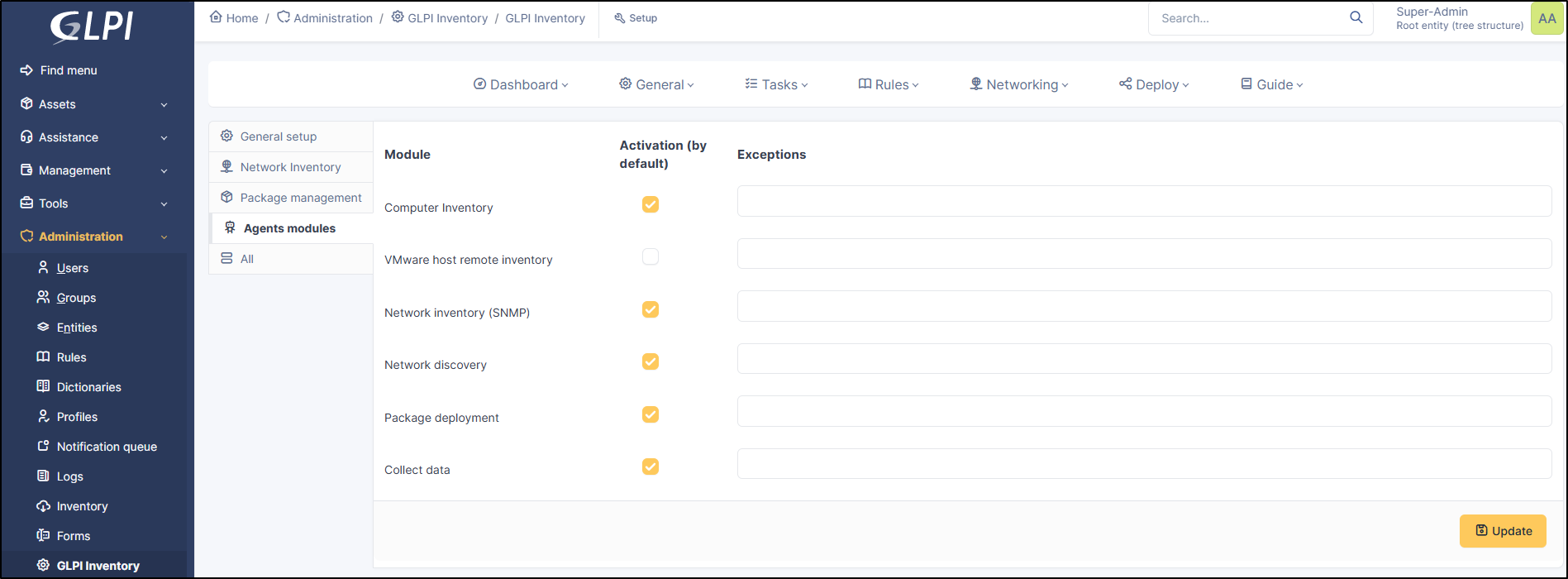1568x579 pixels.
Task: Open the Tasks dropdown menu
Action: tap(776, 84)
